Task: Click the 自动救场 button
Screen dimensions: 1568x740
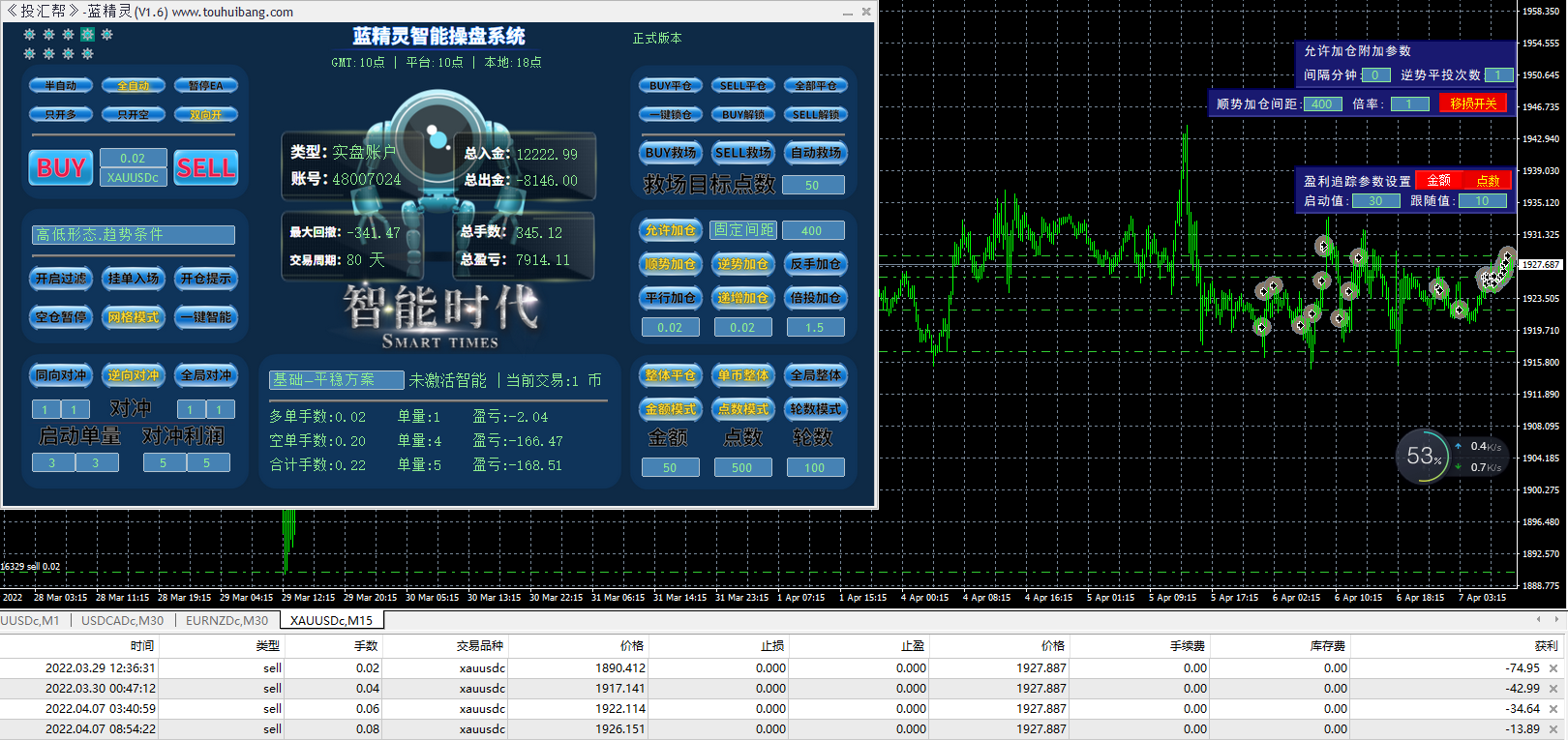Action: [x=816, y=153]
